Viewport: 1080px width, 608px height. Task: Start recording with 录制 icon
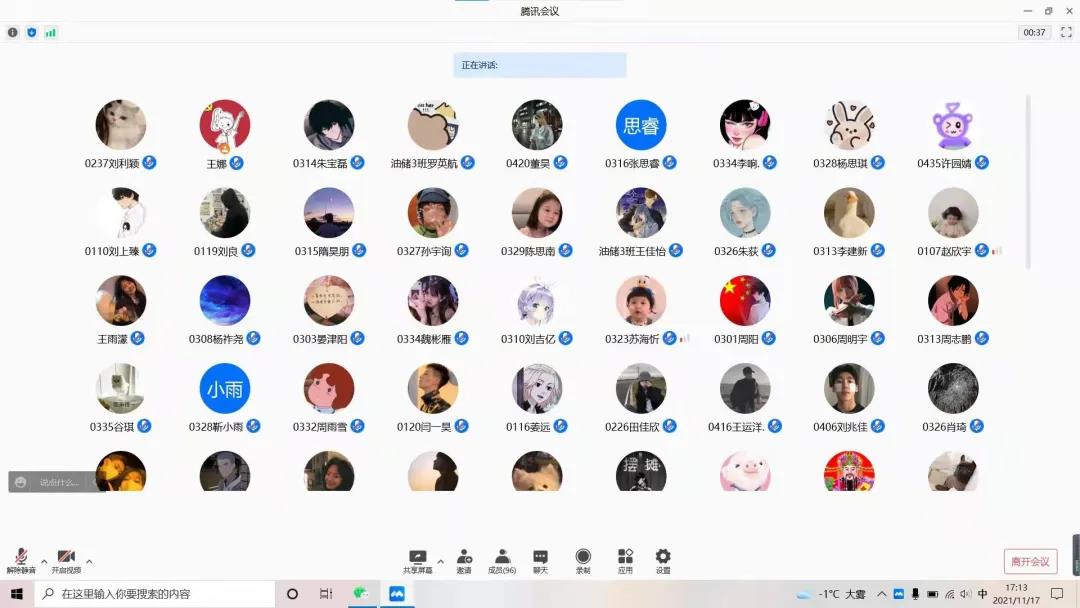point(583,560)
